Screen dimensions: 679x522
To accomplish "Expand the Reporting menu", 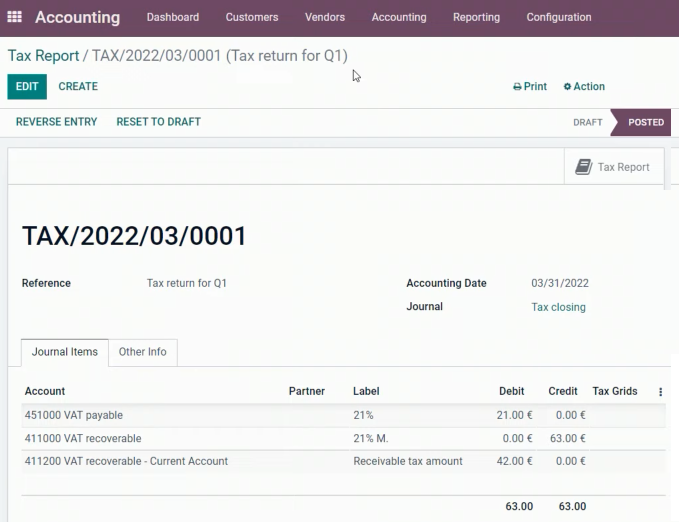I will pos(476,17).
